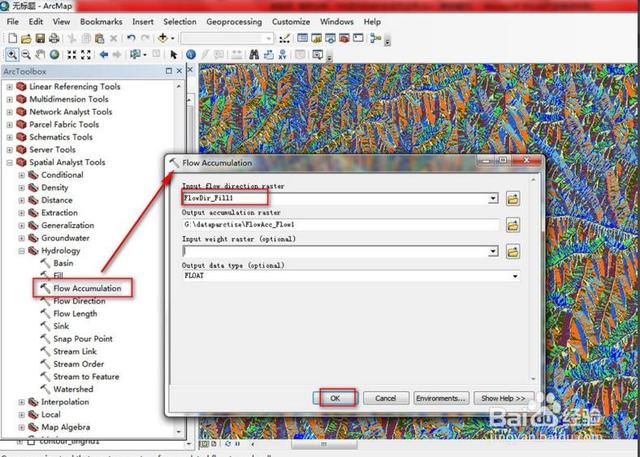Screen dimensions: 640x457
Task: Open a map document with folder icon
Action: coord(26,38)
